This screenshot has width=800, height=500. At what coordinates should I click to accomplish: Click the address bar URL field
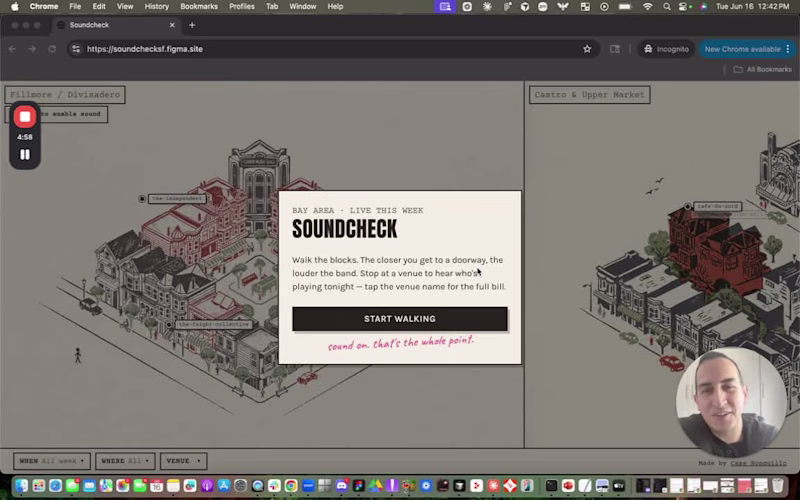pyautogui.click(x=332, y=49)
